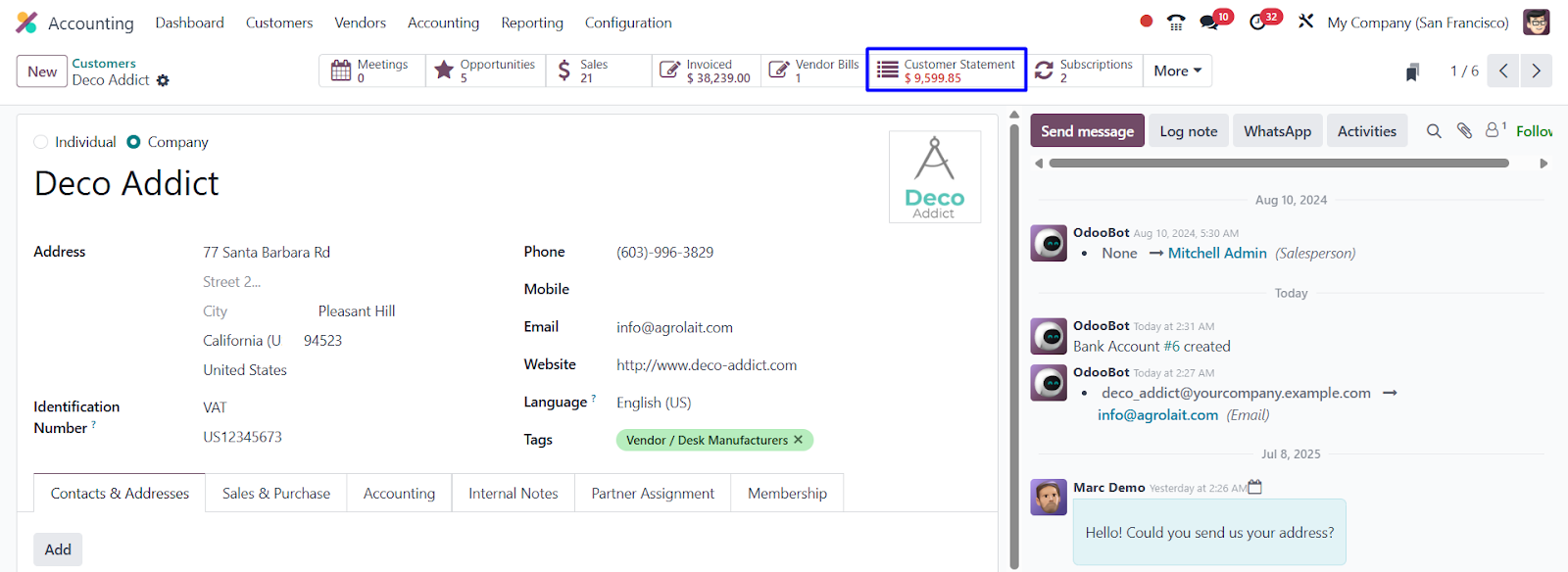Image resolution: width=1568 pixels, height=572 pixels.
Task: Open Customer Statement stat button
Action: tap(947, 71)
